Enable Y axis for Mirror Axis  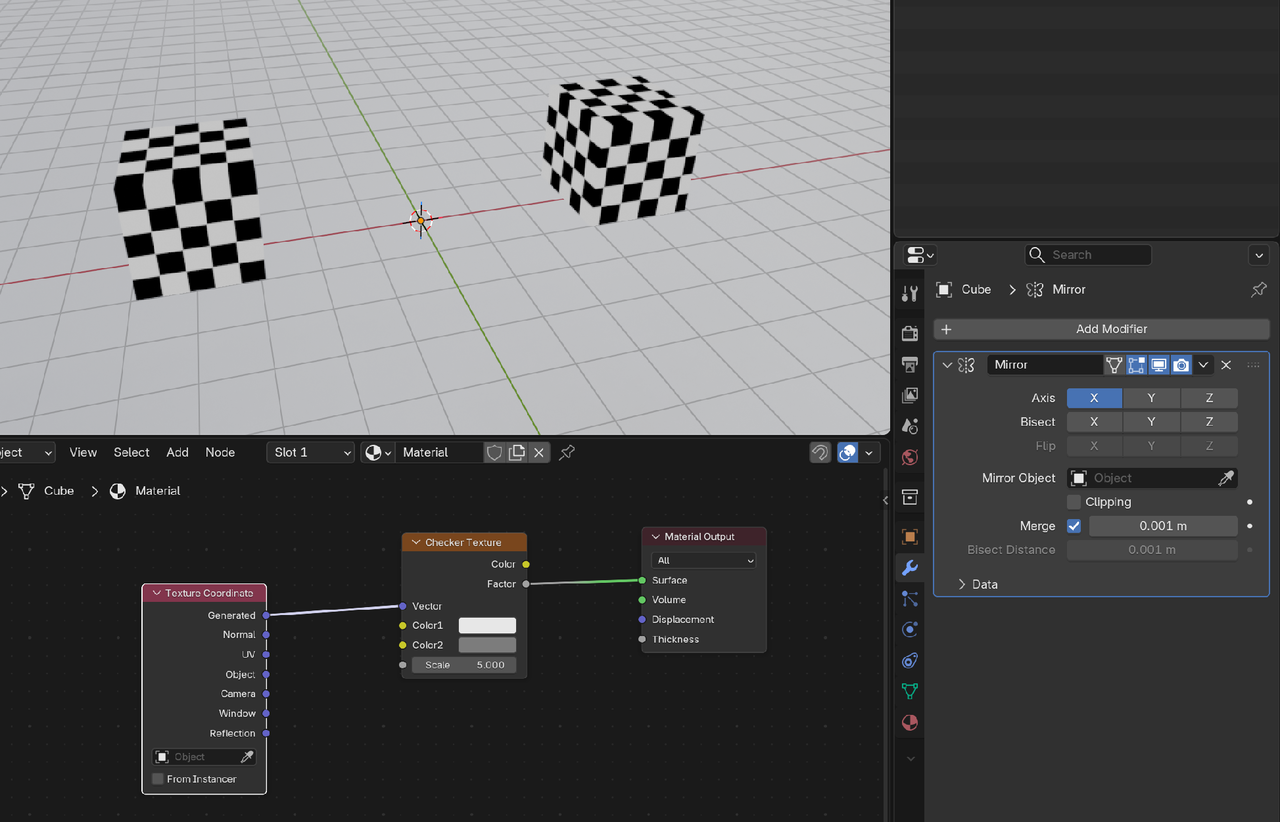(1151, 398)
